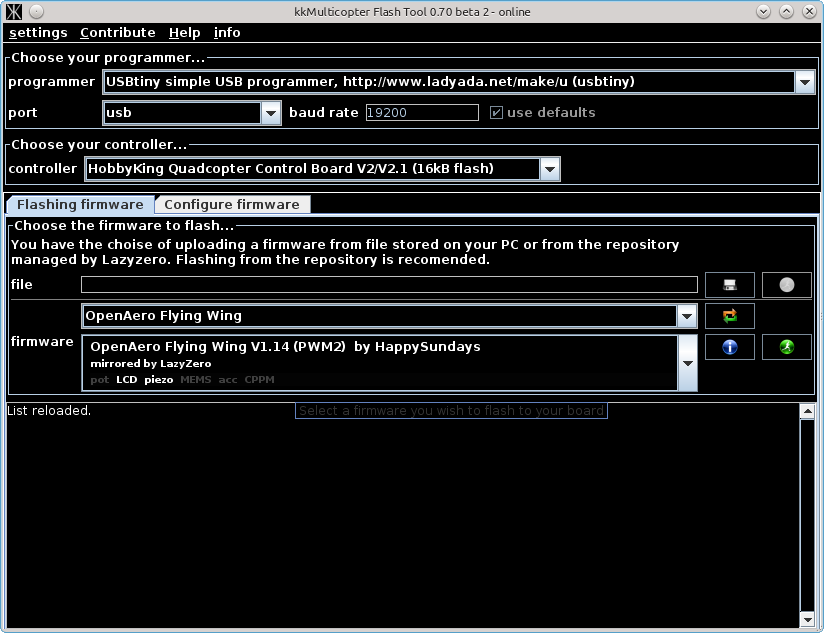Click inside the baud rate field
This screenshot has width=824, height=633.
[420, 112]
